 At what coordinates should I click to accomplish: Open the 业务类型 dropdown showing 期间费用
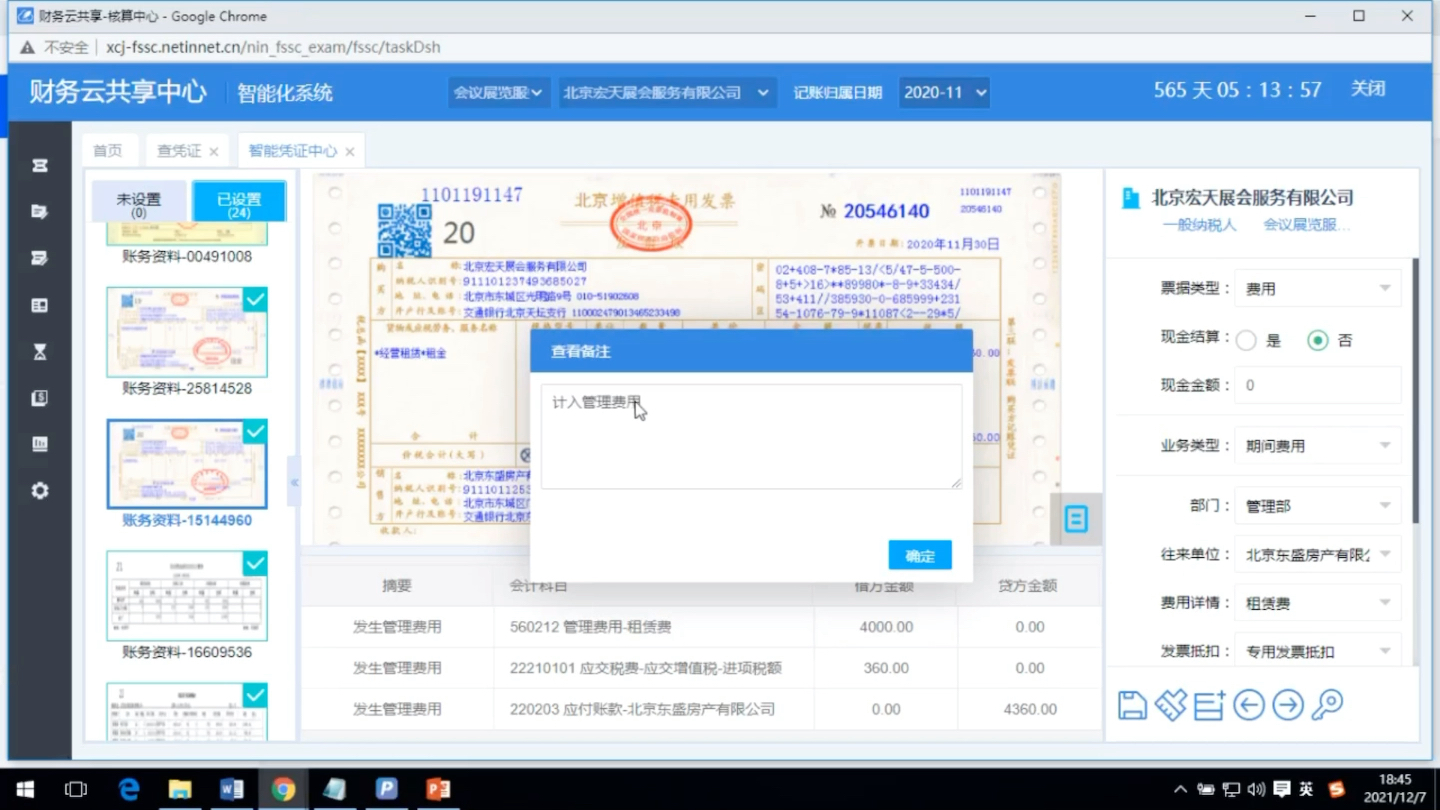pos(1317,445)
